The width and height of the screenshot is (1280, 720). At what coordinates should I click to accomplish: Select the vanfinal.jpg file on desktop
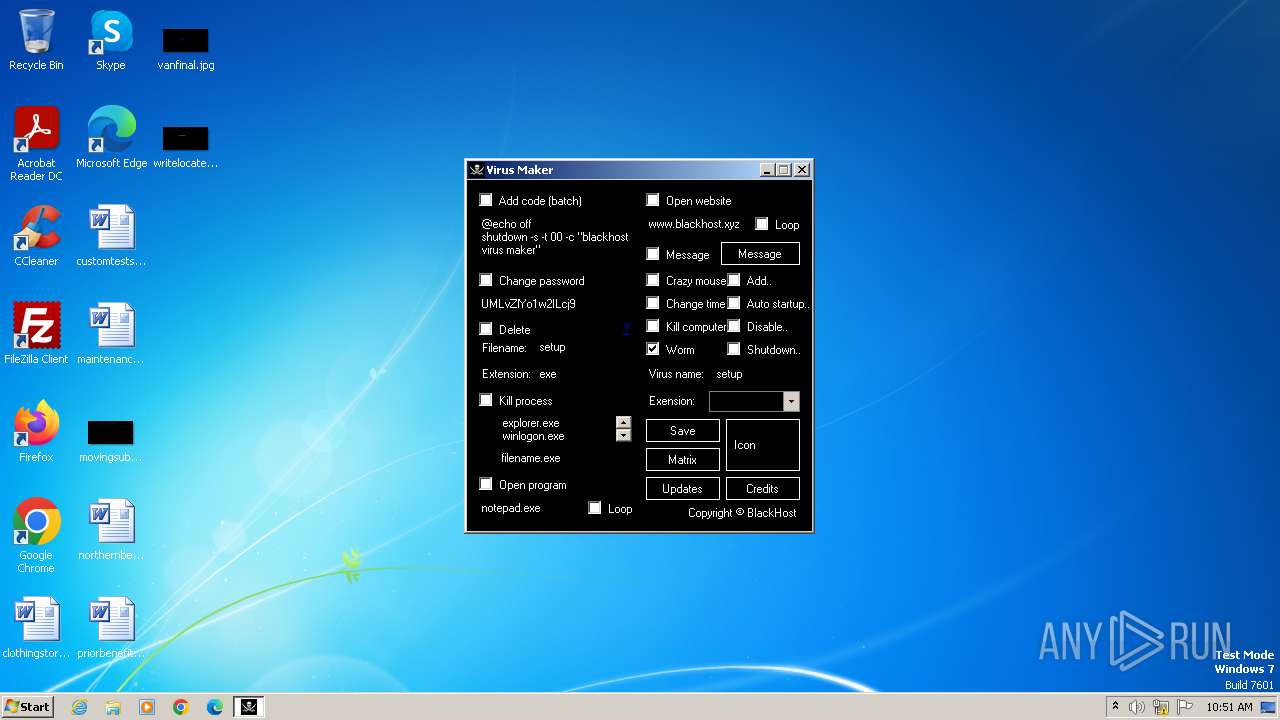(186, 48)
